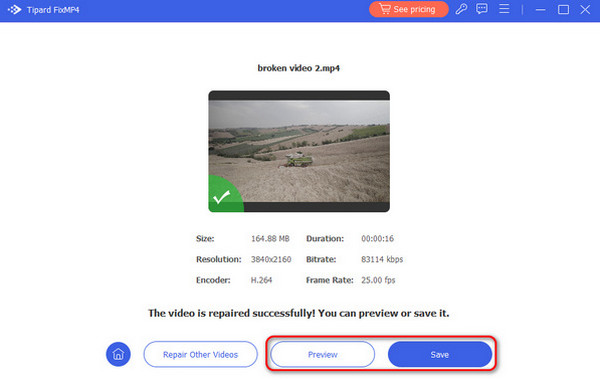
Task: Click the Tipard FixMP4 title text
Action: [x=53, y=10]
